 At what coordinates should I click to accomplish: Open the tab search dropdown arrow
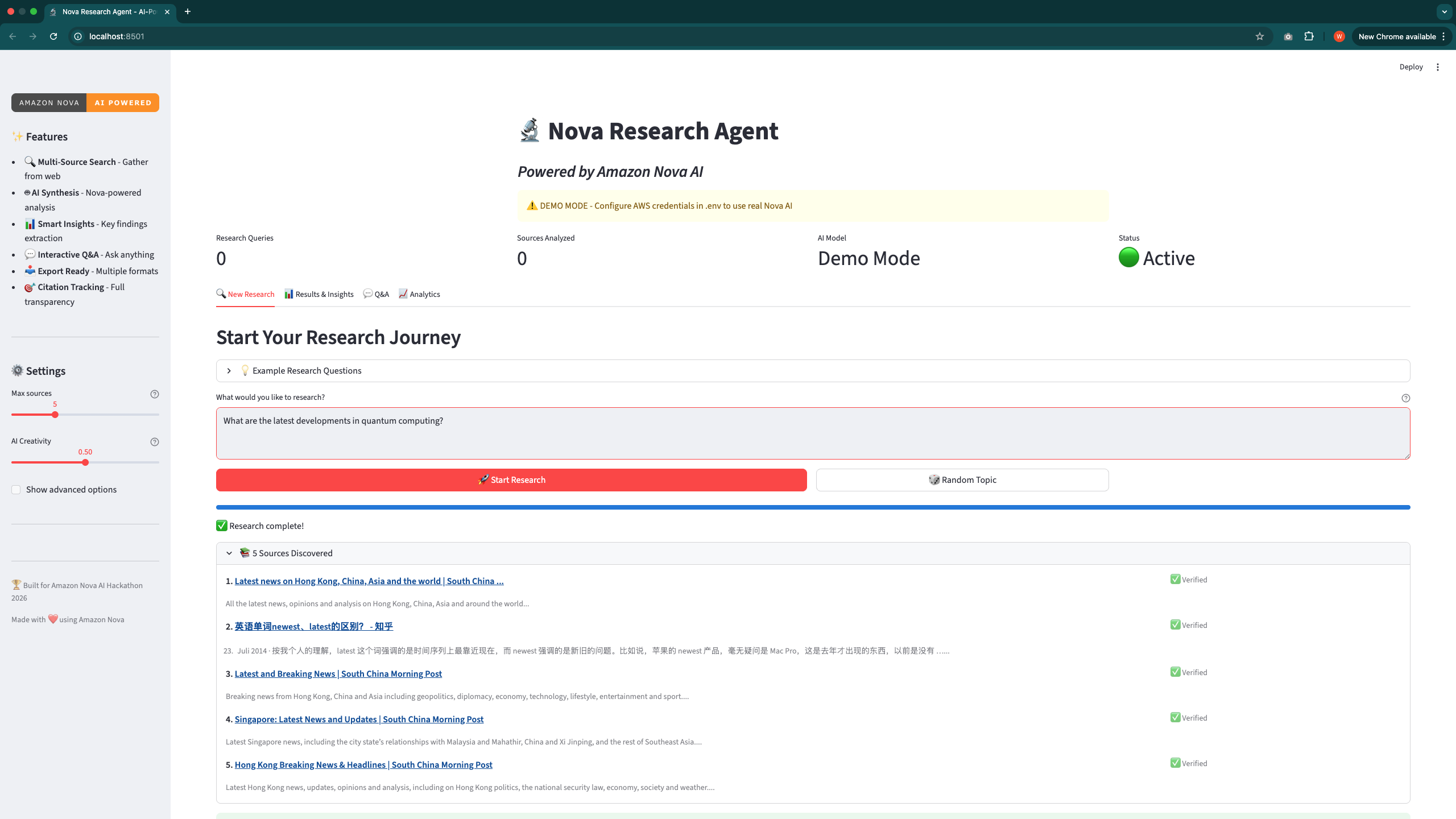[1443, 11]
